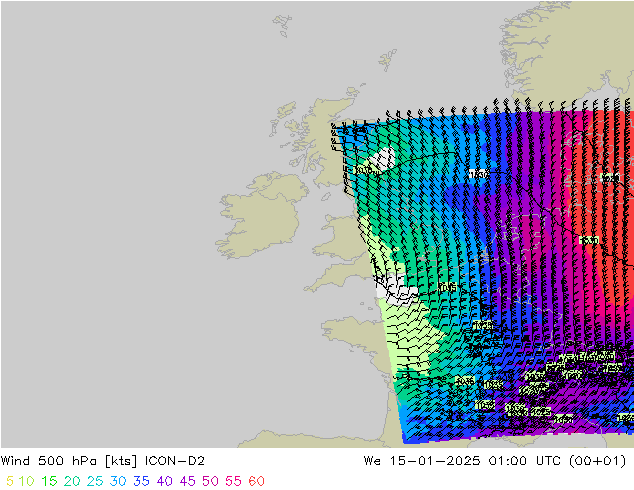Select the pink 55 legend value
This screenshot has width=634, height=490.
click(233, 481)
